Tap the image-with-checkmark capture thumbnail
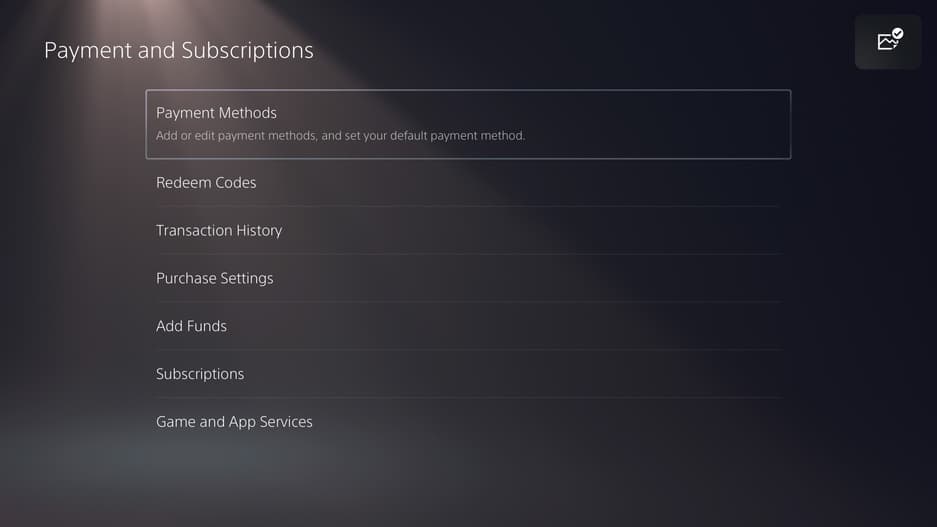The image size is (937, 527). (x=888, y=41)
